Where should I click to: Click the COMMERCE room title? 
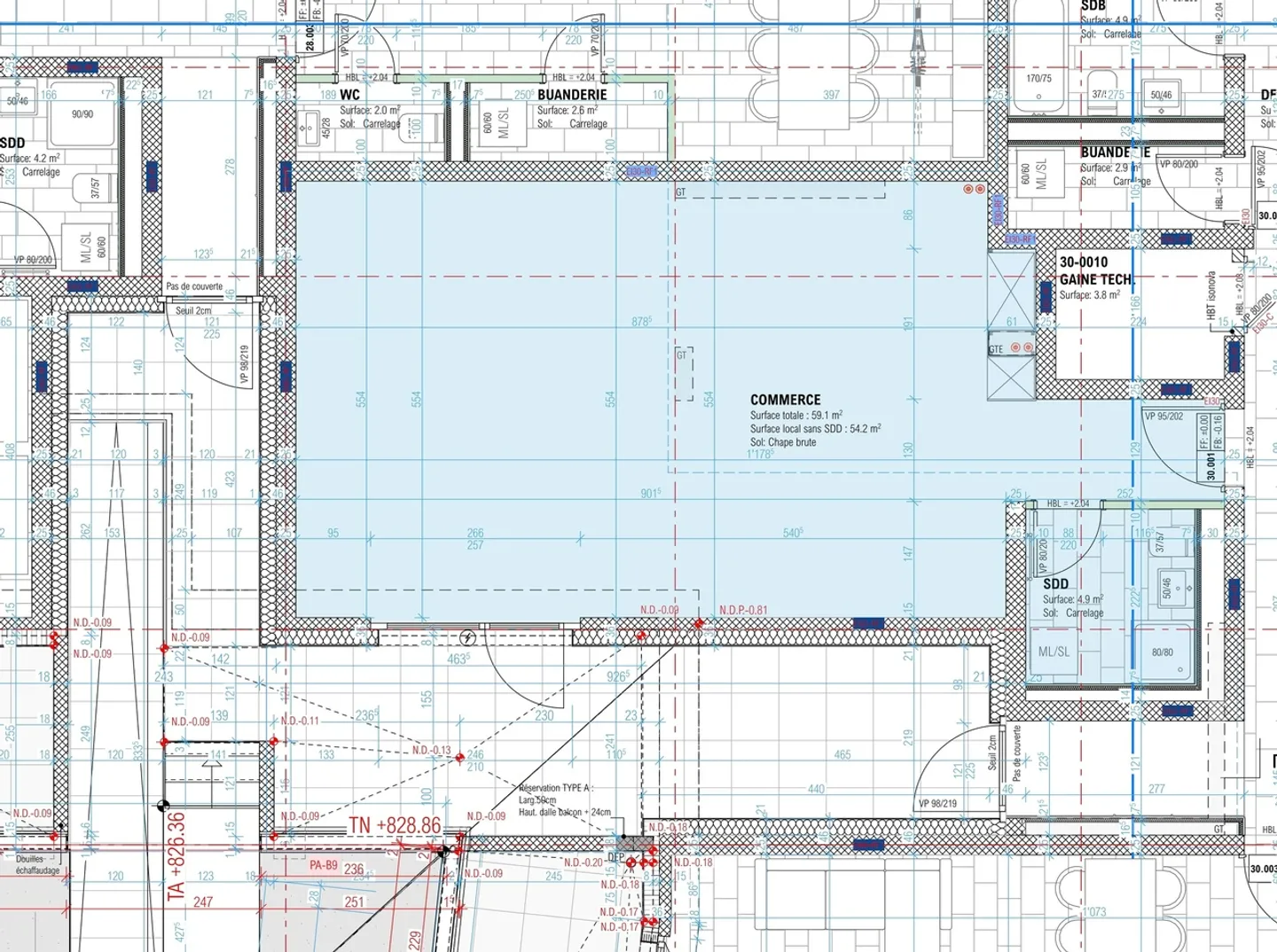785,400
